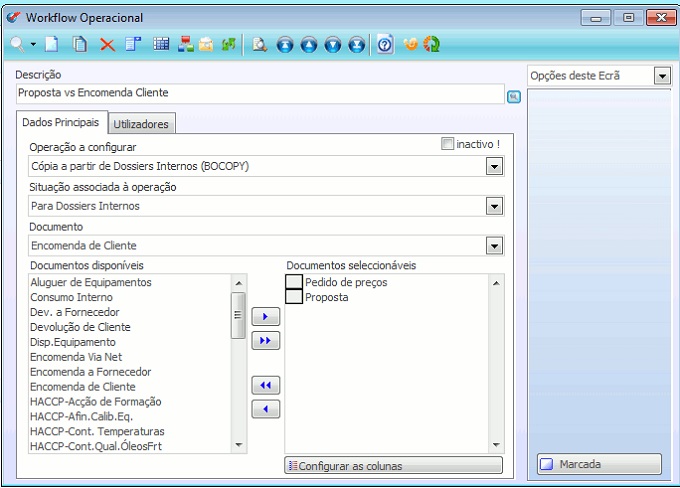Move all documents left with double arrow
The image size is (680, 488).
(x=265, y=385)
